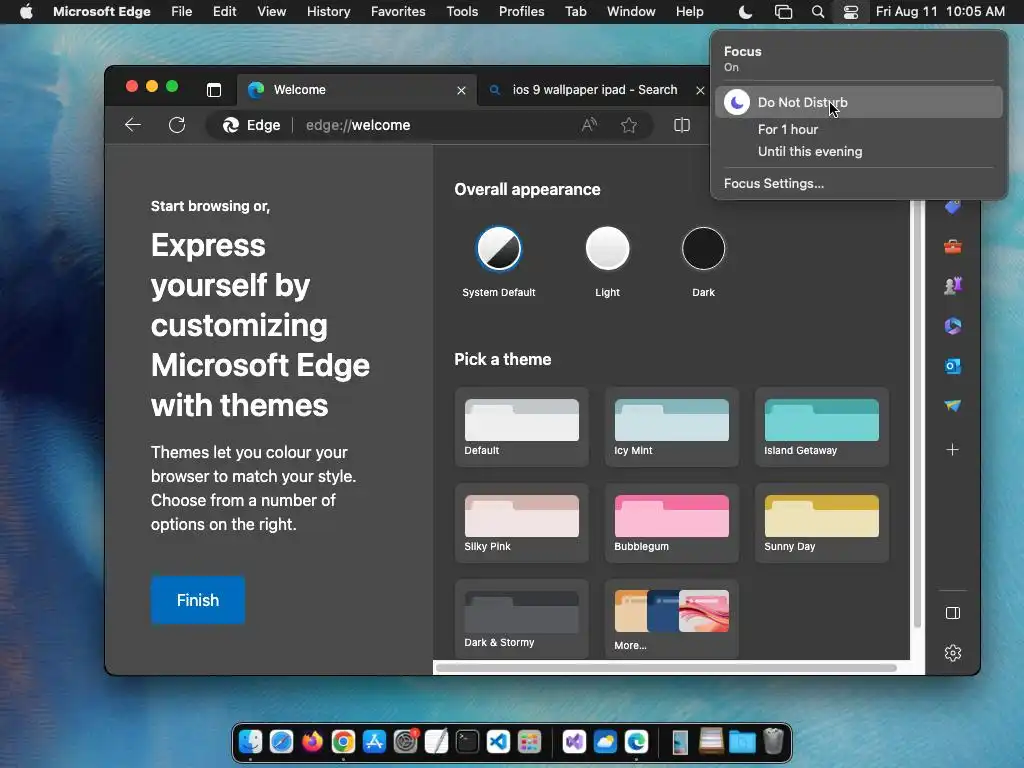Screen dimensions: 1024x768
Task: Launch Firefox from the dock
Action: click(x=312, y=742)
